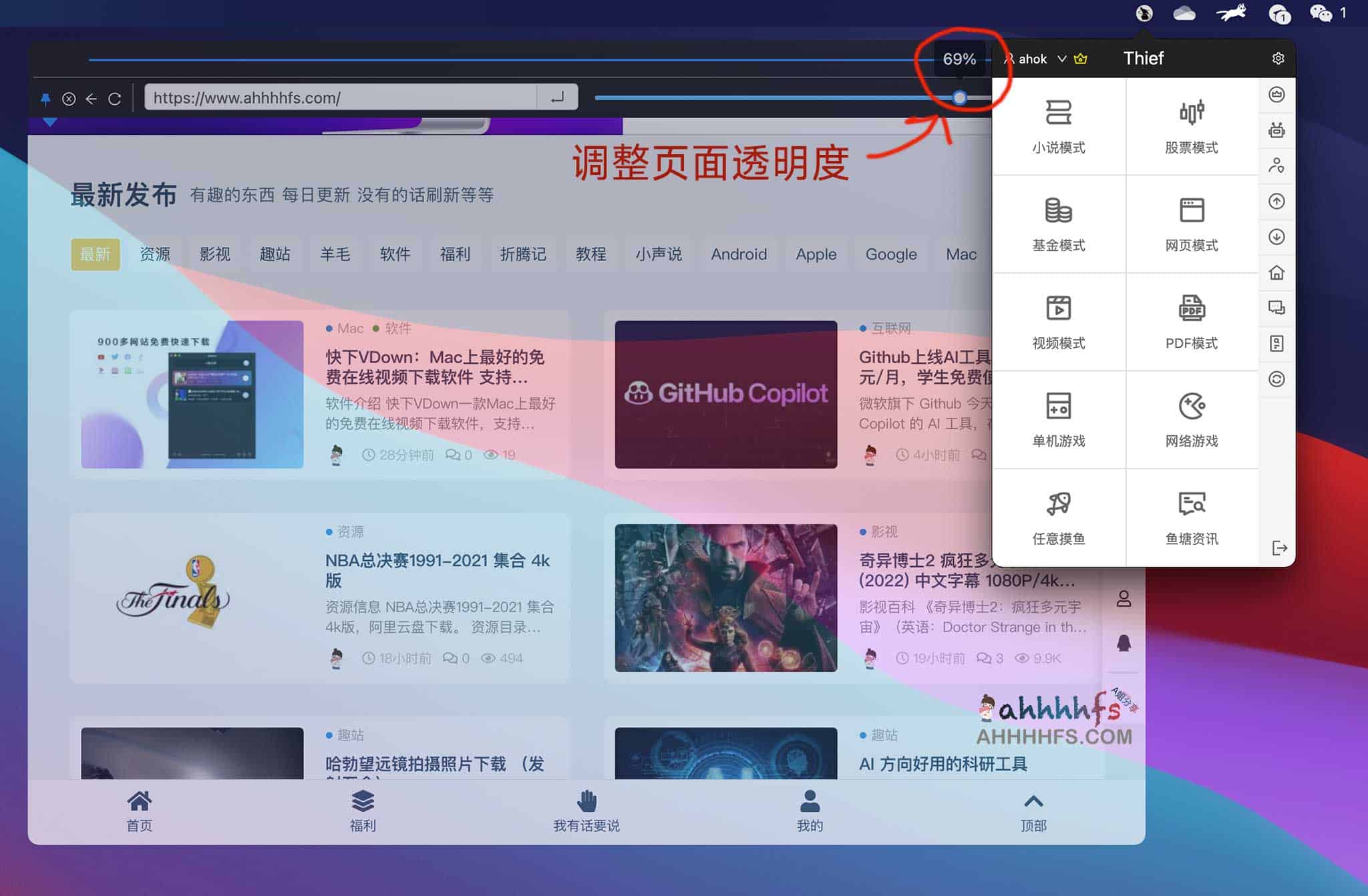This screenshot has height=896, width=1368.
Task: Click the WeChat icon in menu bar
Action: tap(1321, 13)
